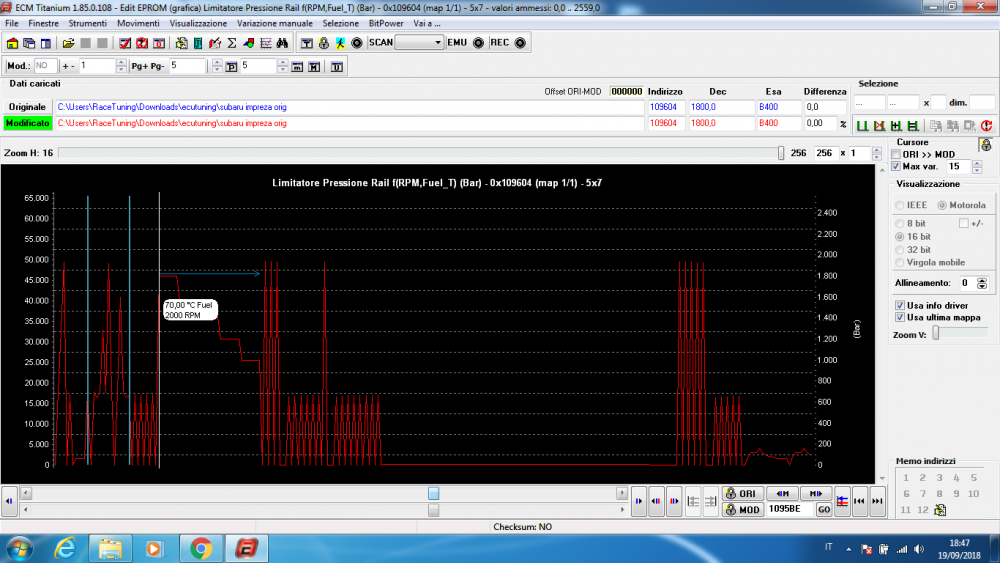1000x563 pixels.
Task: Click the U button in Mod toolbar
Action: tap(337, 66)
